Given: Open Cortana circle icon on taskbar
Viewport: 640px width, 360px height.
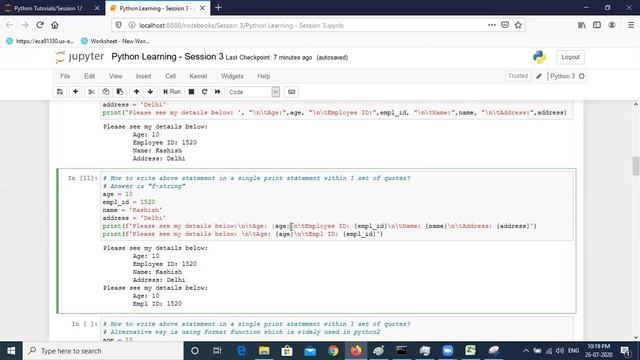Looking at the screenshot, I should 195,351.
